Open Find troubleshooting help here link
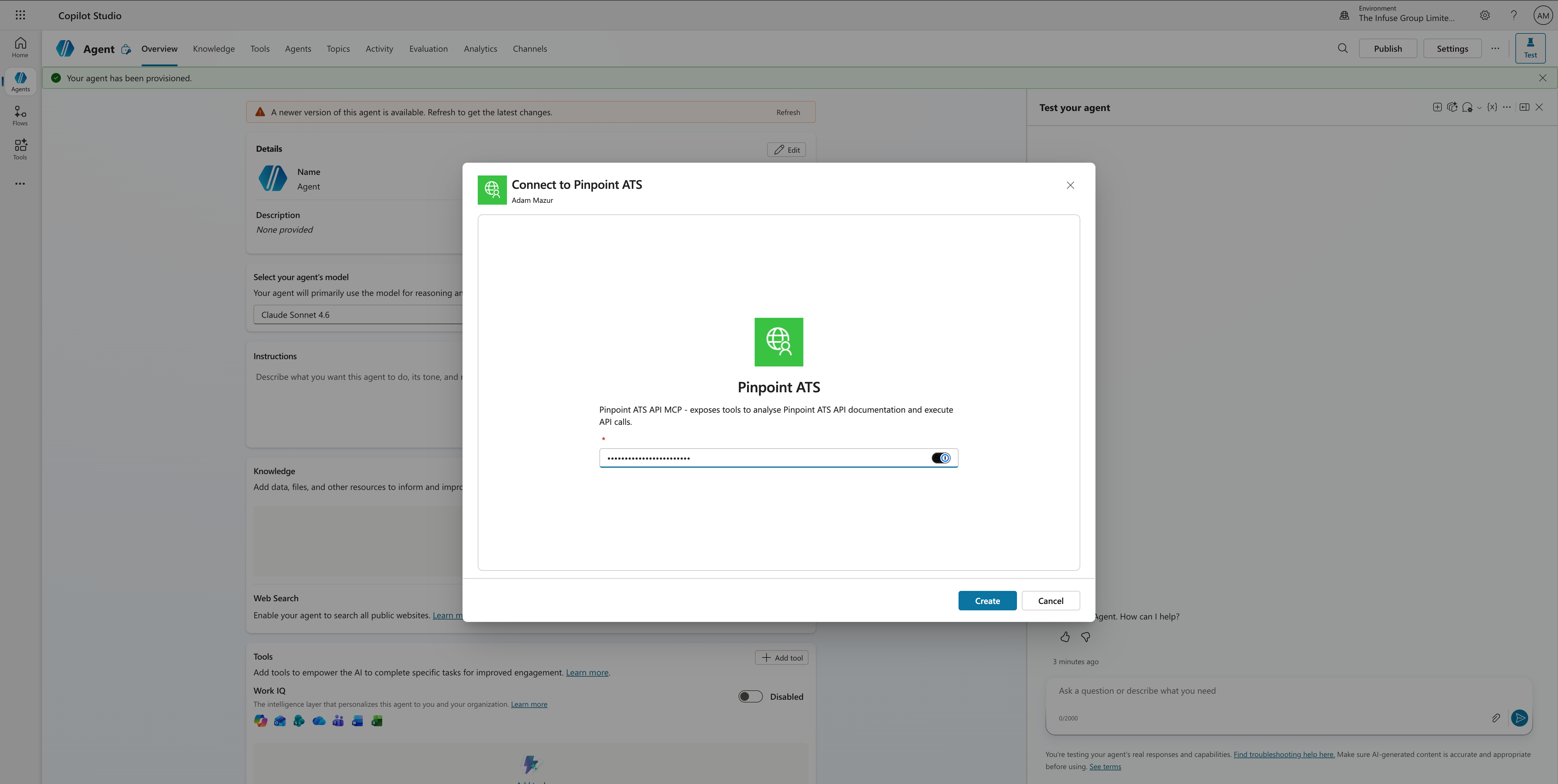 tap(1284, 754)
